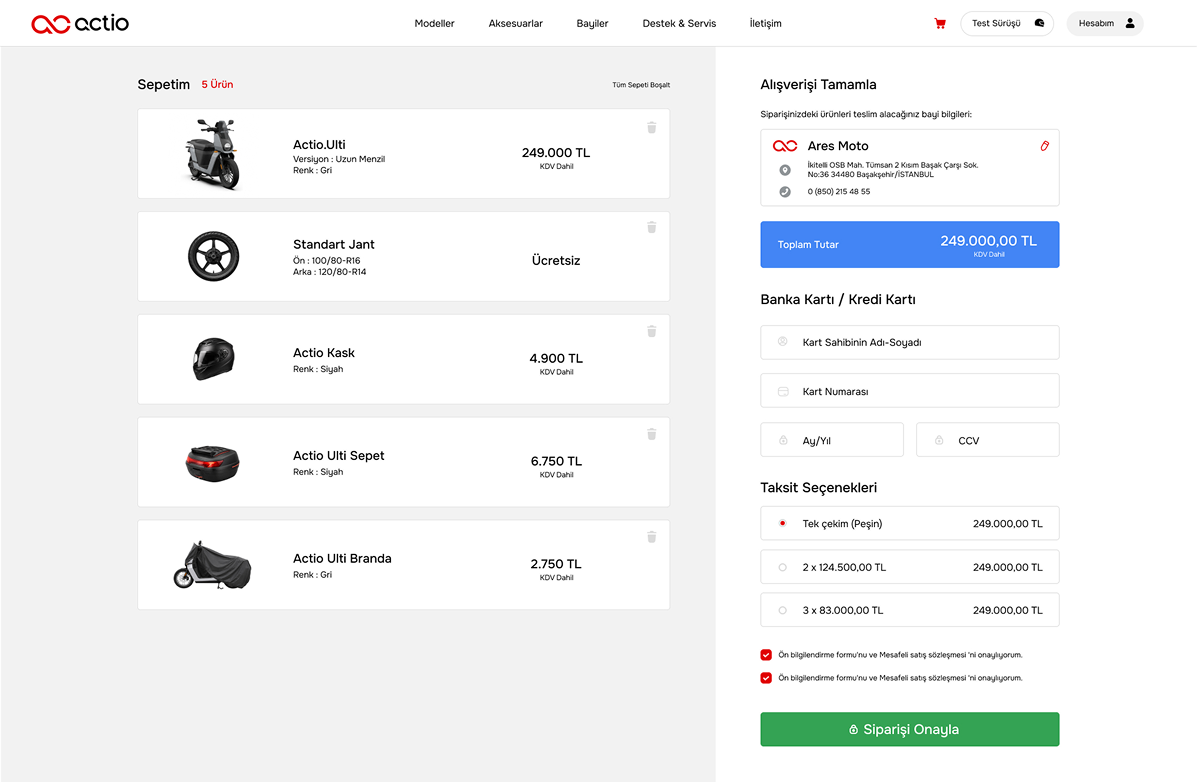Click the Actio Kask product name
This screenshot has height=782, width=1197.
pyautogui.click(x=324, y=353)
